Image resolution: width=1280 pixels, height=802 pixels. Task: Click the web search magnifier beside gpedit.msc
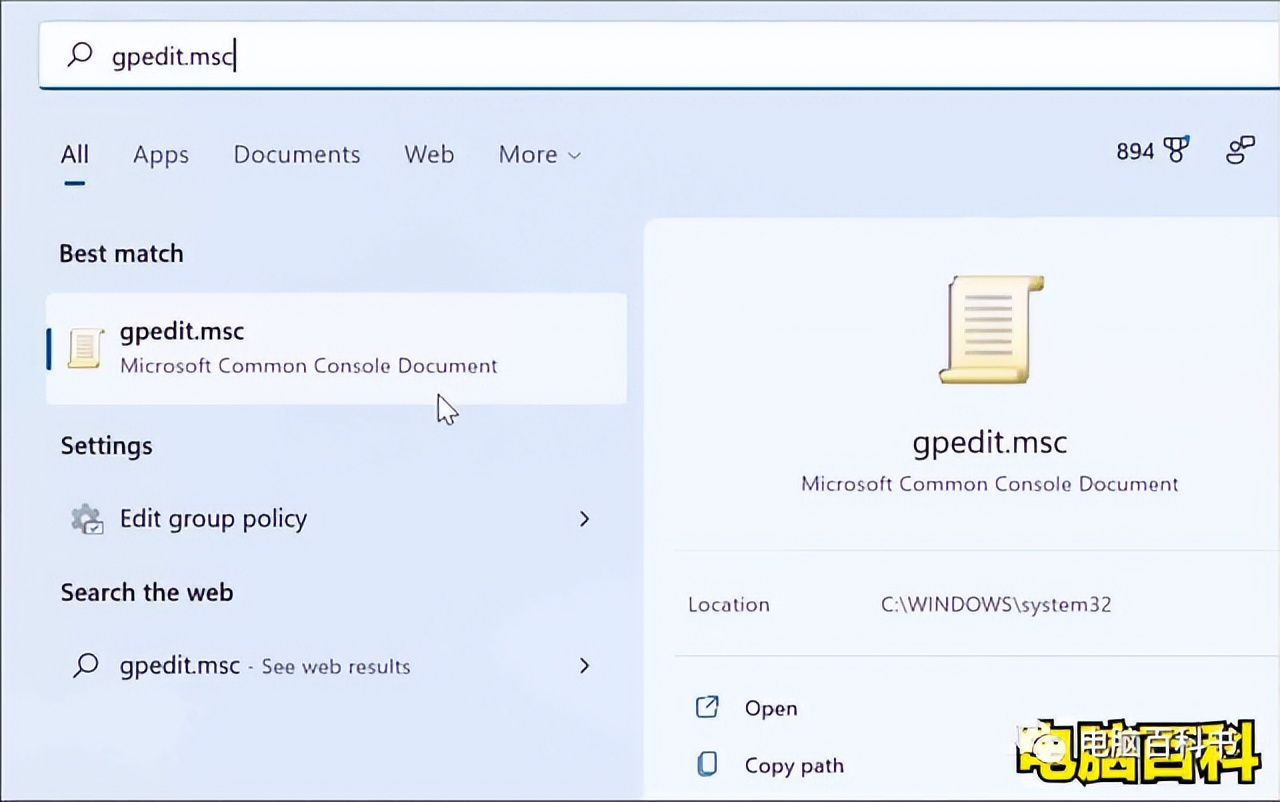pos(88,666)
